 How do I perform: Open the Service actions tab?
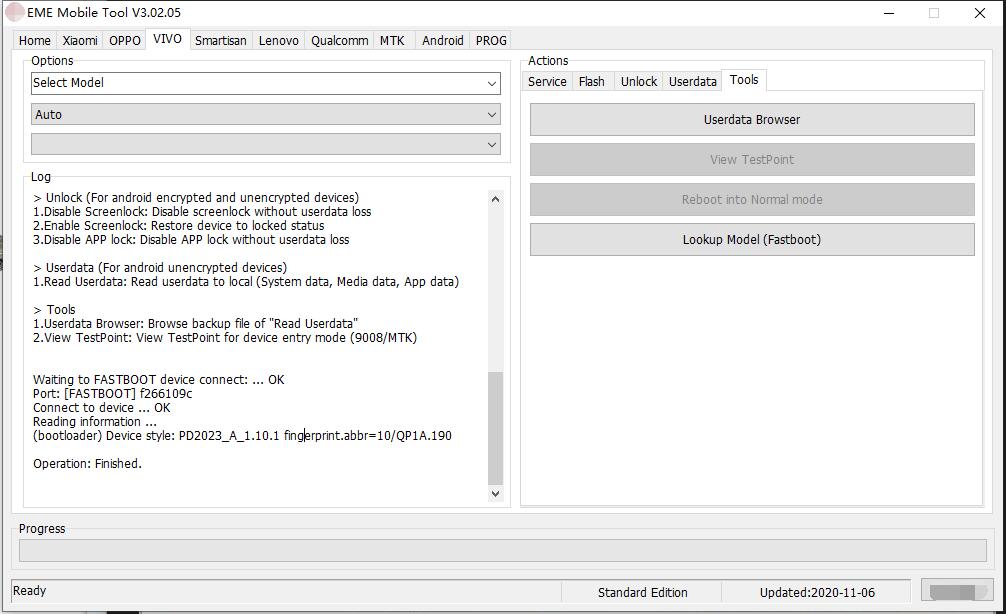(x=547, y=81)
